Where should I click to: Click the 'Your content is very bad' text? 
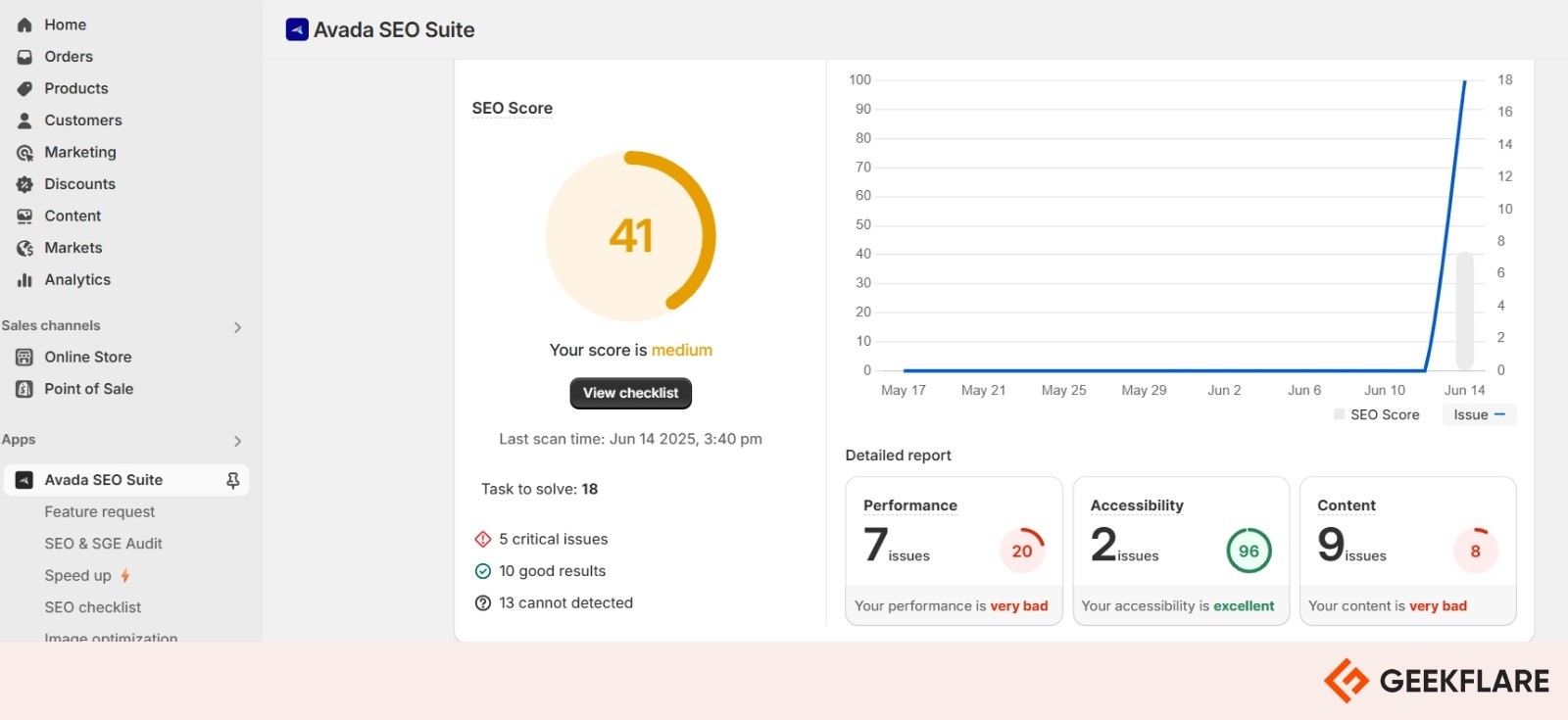[1388, 606]
